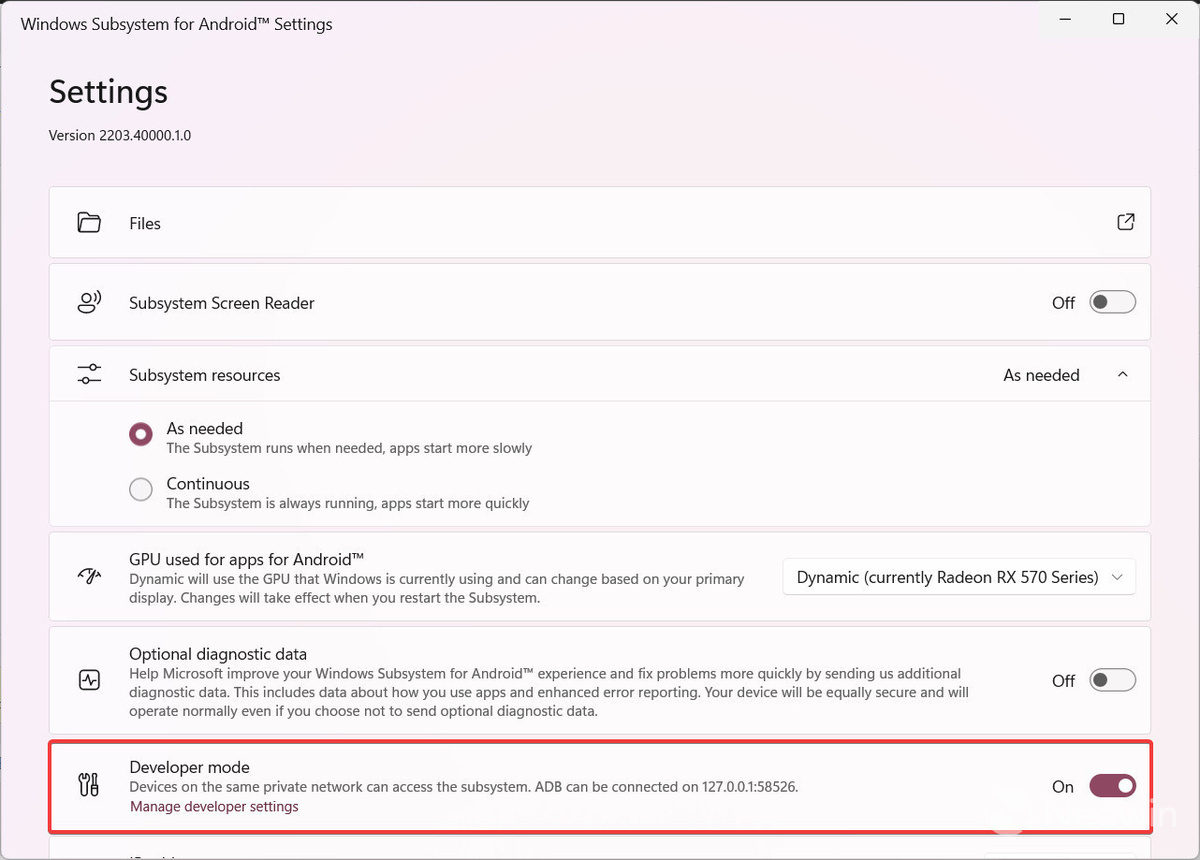The height and width of the screenshot is (860, 1200).
Task: Click the Optional diagnostic data icon
Action: click(x=88, y=680)
